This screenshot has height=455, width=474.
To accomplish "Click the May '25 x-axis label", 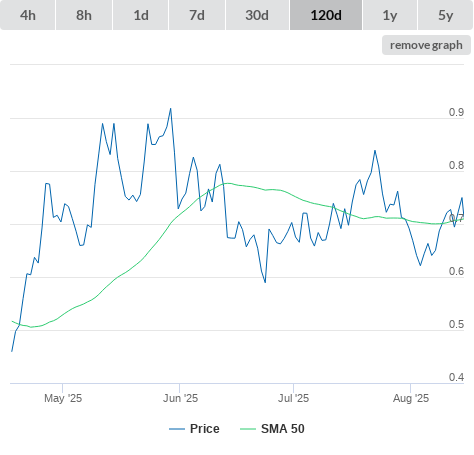I will click(63, 398).
